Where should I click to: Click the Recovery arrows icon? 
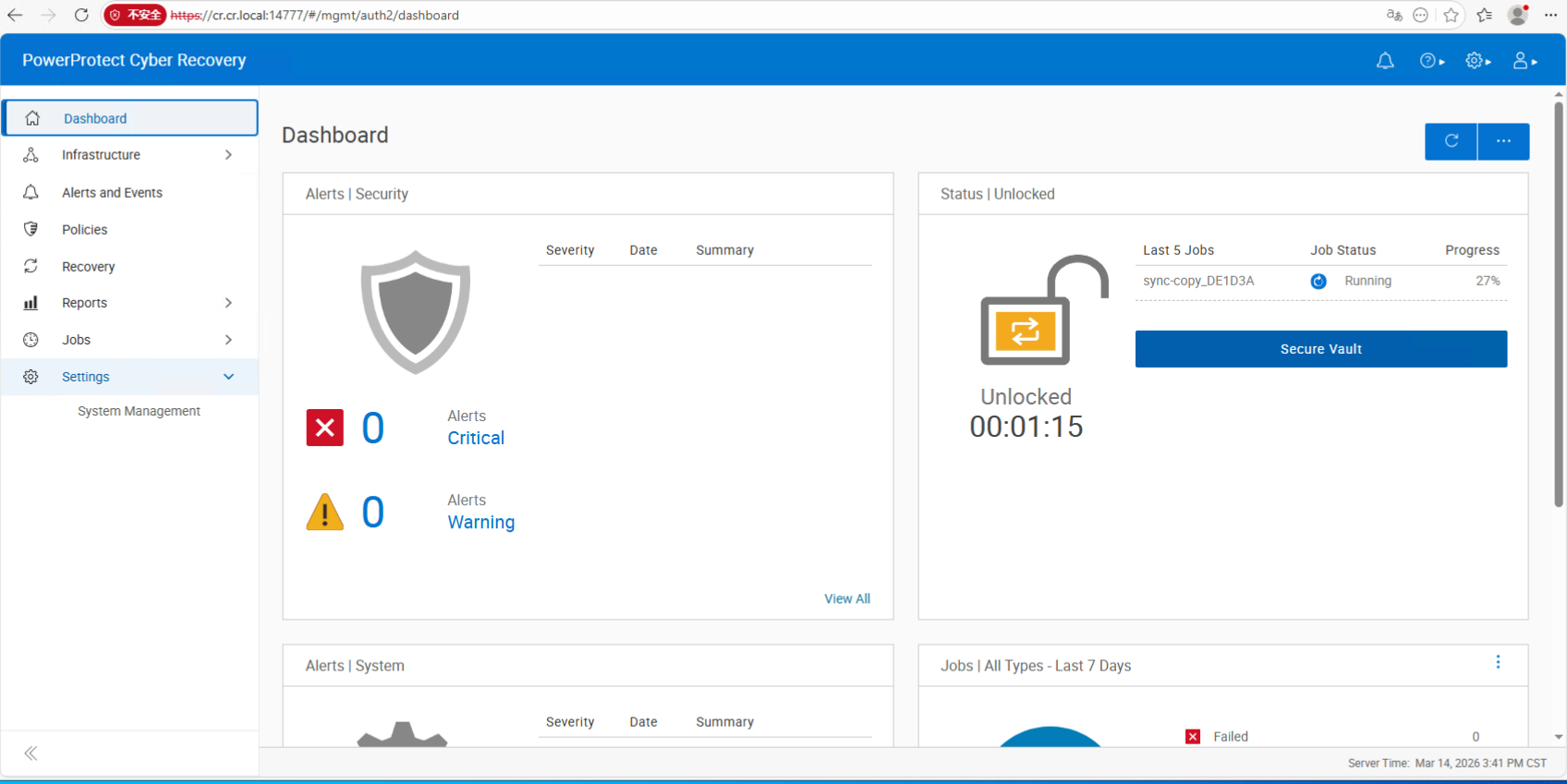[30, 266]
